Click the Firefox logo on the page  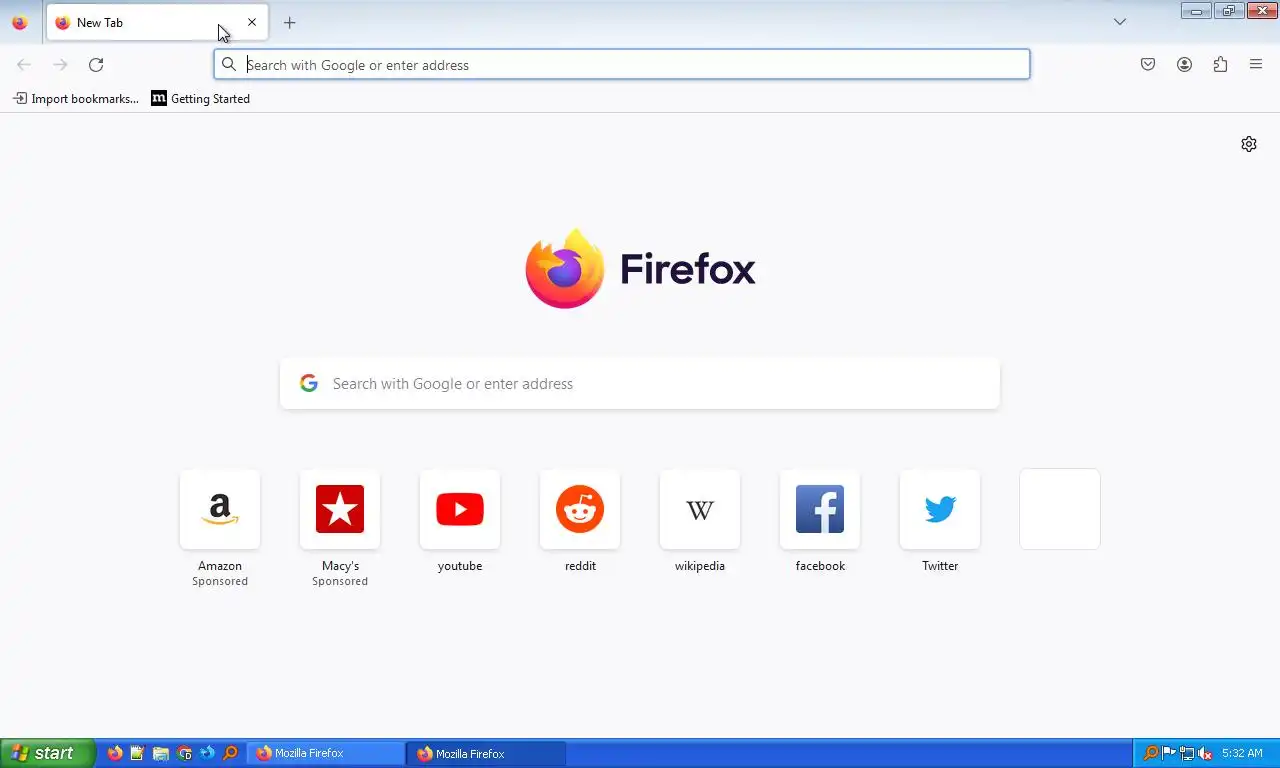[640, 269]
